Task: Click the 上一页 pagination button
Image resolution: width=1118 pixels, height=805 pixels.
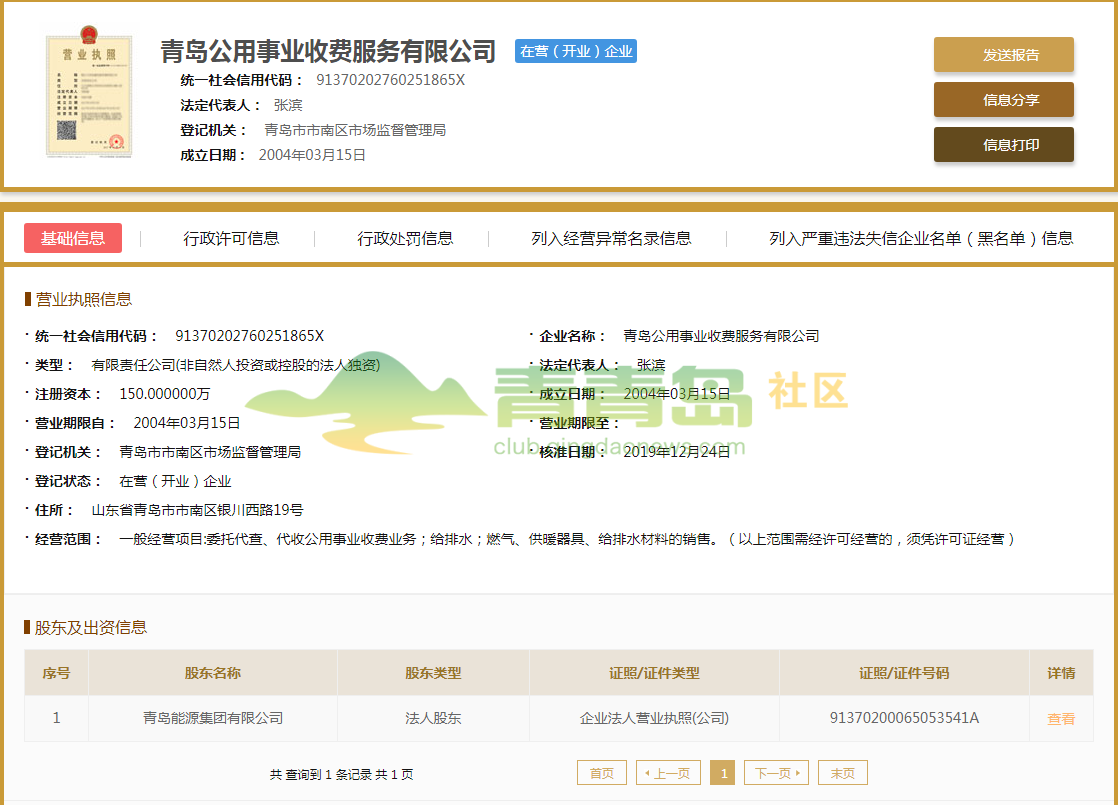Action: (668, 773)
